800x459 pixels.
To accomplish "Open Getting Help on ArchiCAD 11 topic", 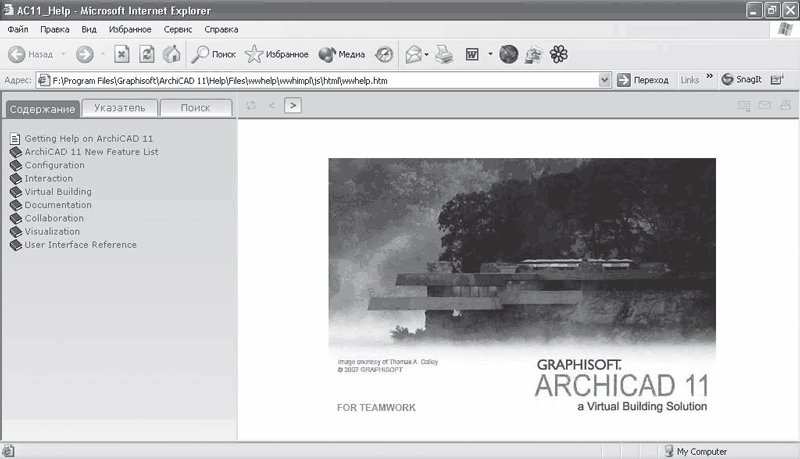I will click(x=88, y=138).
